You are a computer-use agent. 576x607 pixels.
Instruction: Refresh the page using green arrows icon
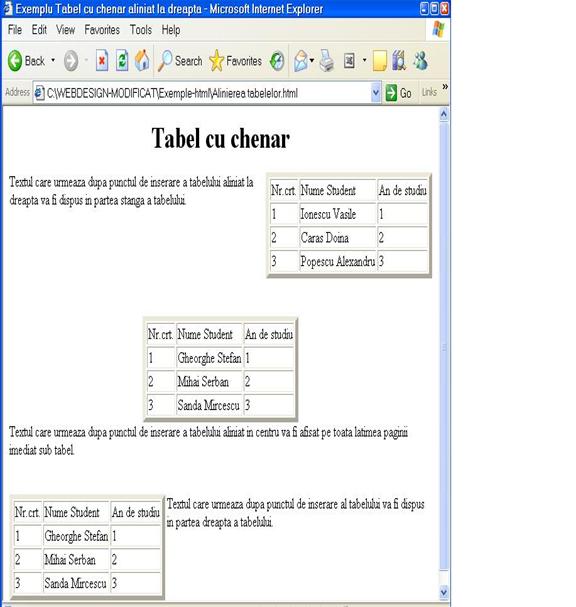(122, 61)
